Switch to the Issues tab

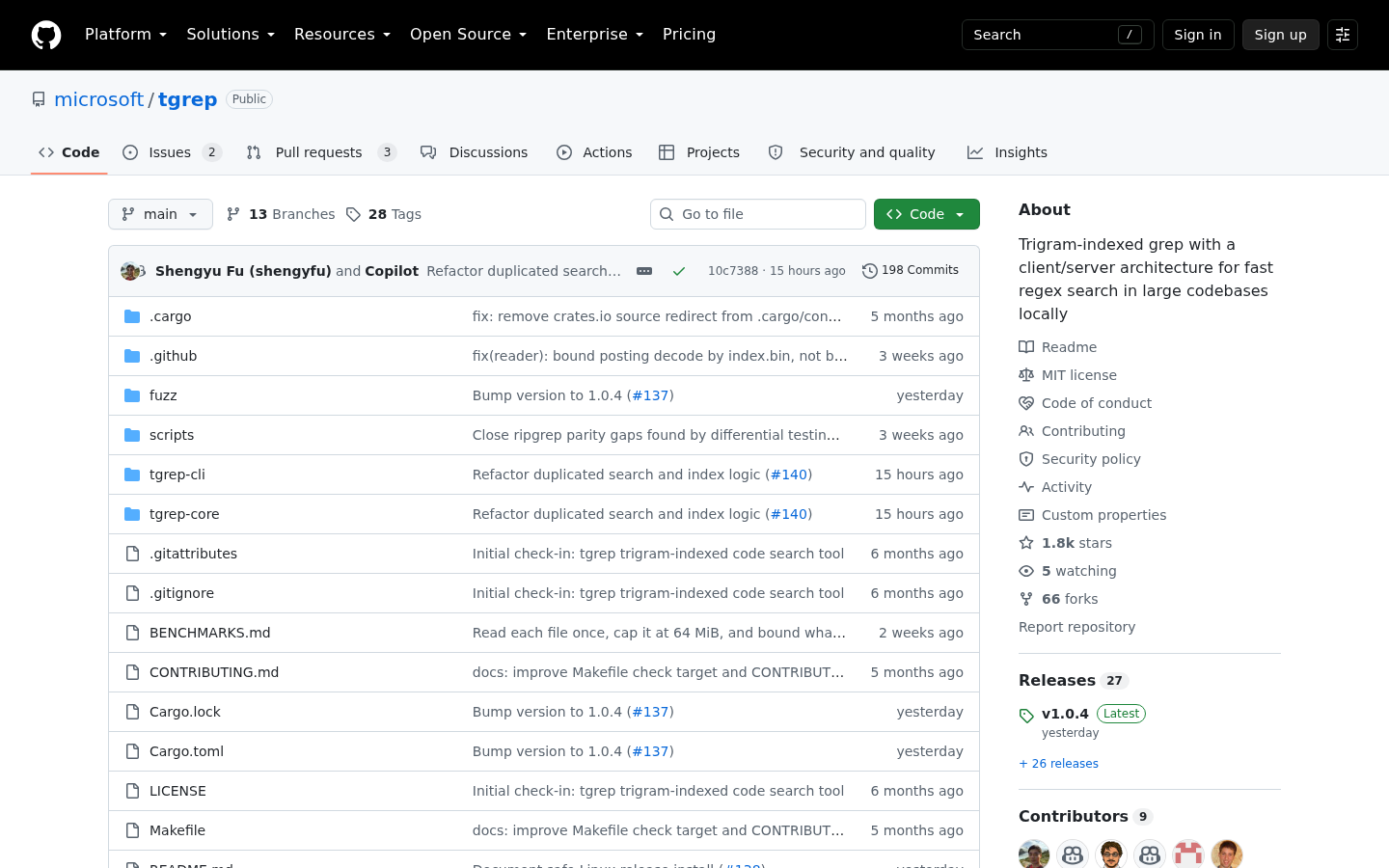coord(172,152)
